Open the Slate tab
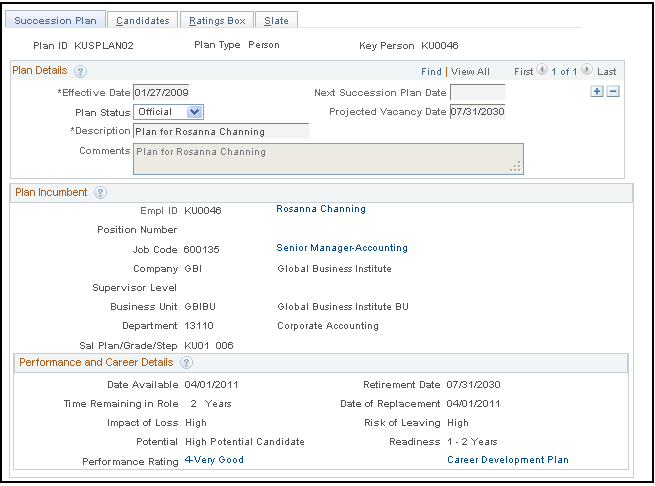This screenshot has width=655, height=486. point(276,20)
